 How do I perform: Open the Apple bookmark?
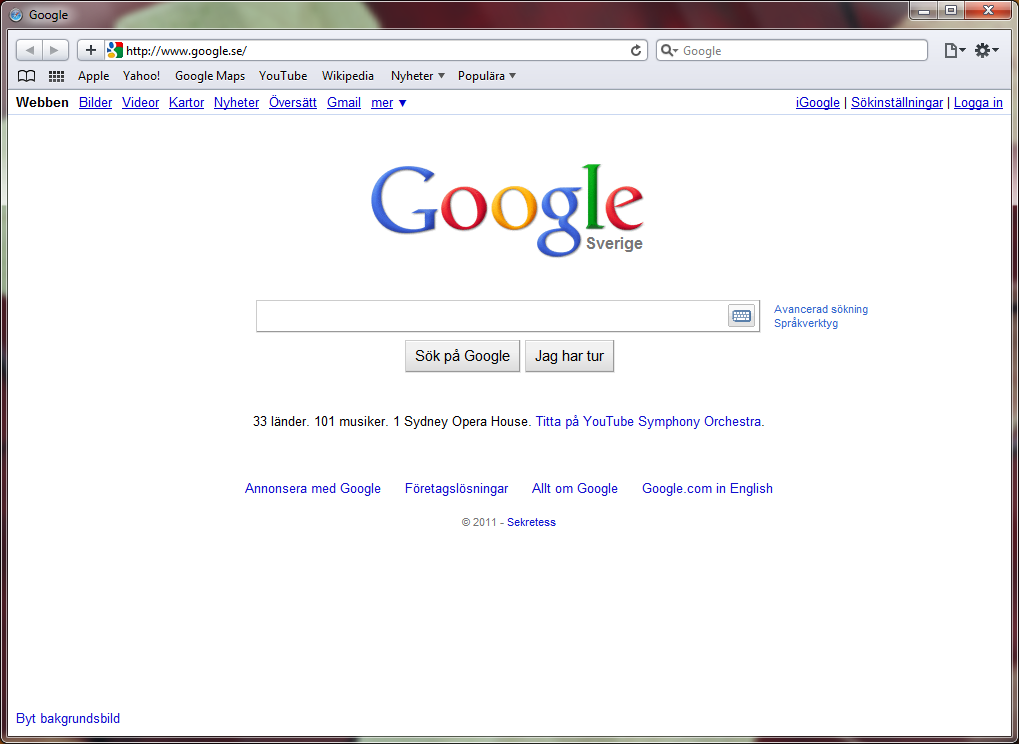94,76
